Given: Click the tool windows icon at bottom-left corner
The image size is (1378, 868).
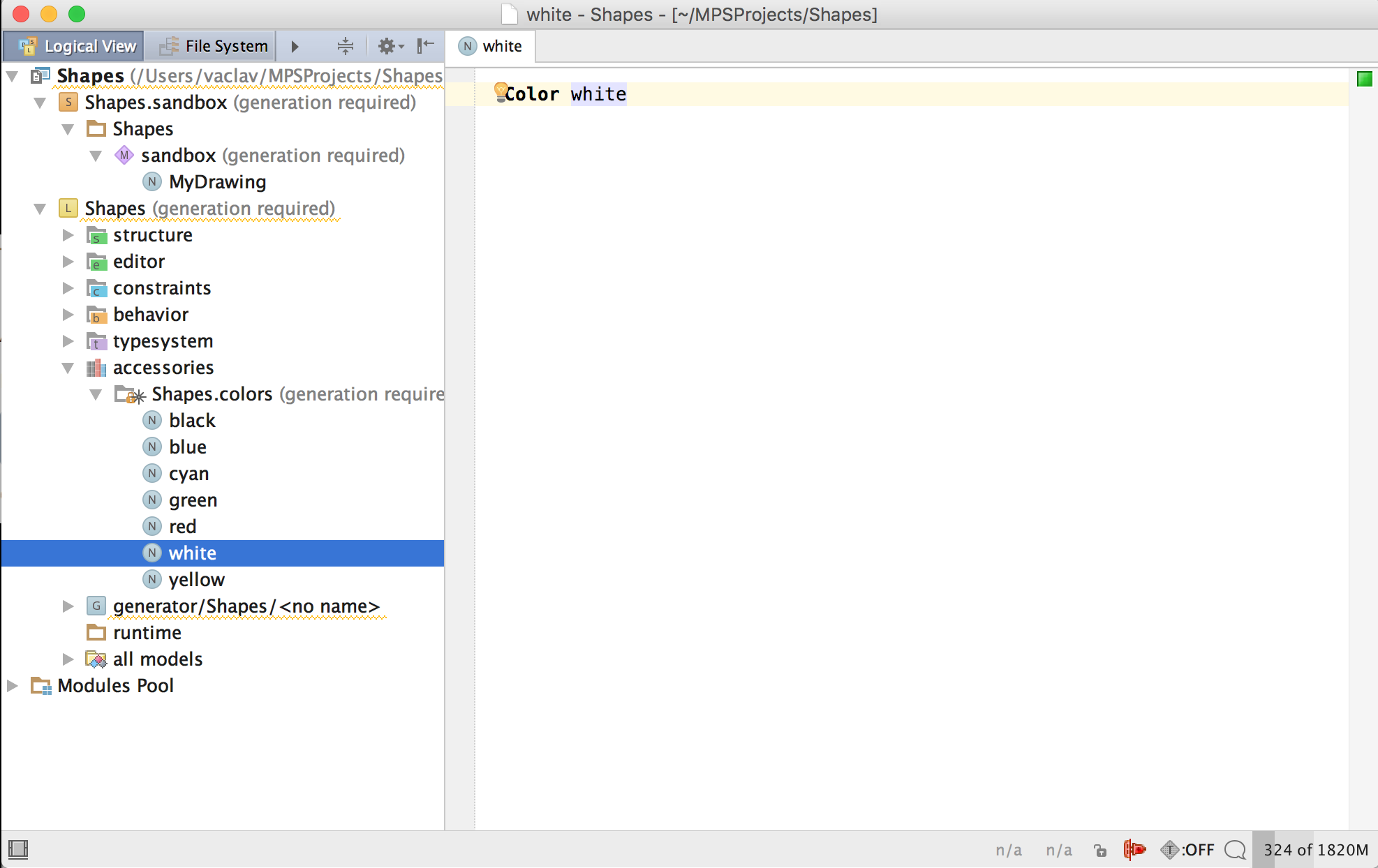Looking at the screenshot, I should tap(18, 849).
